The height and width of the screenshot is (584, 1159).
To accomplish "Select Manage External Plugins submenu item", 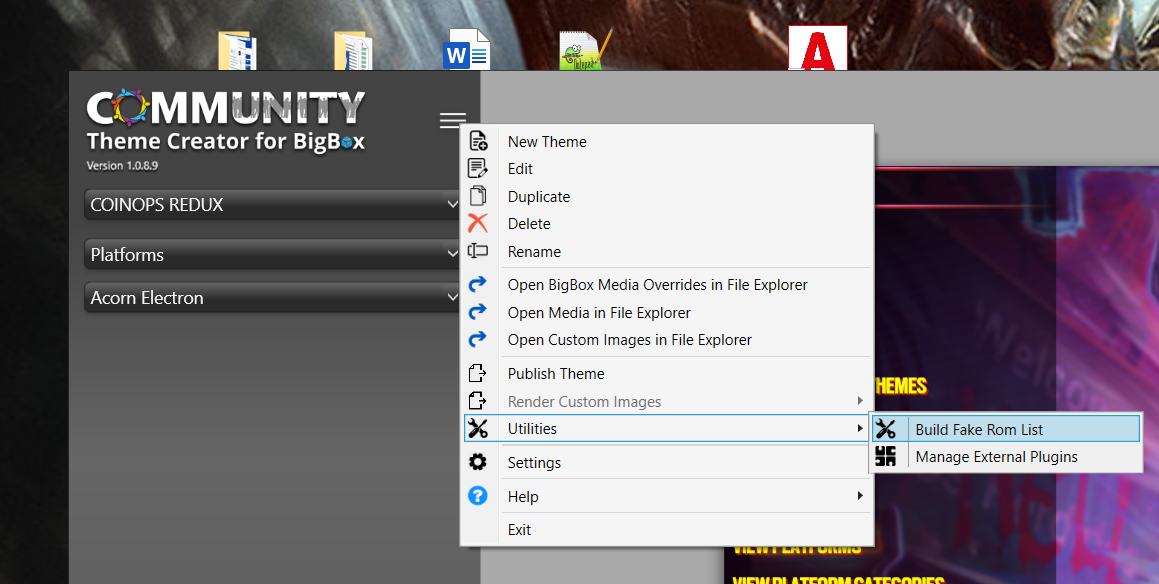I will coord(1006,456).
